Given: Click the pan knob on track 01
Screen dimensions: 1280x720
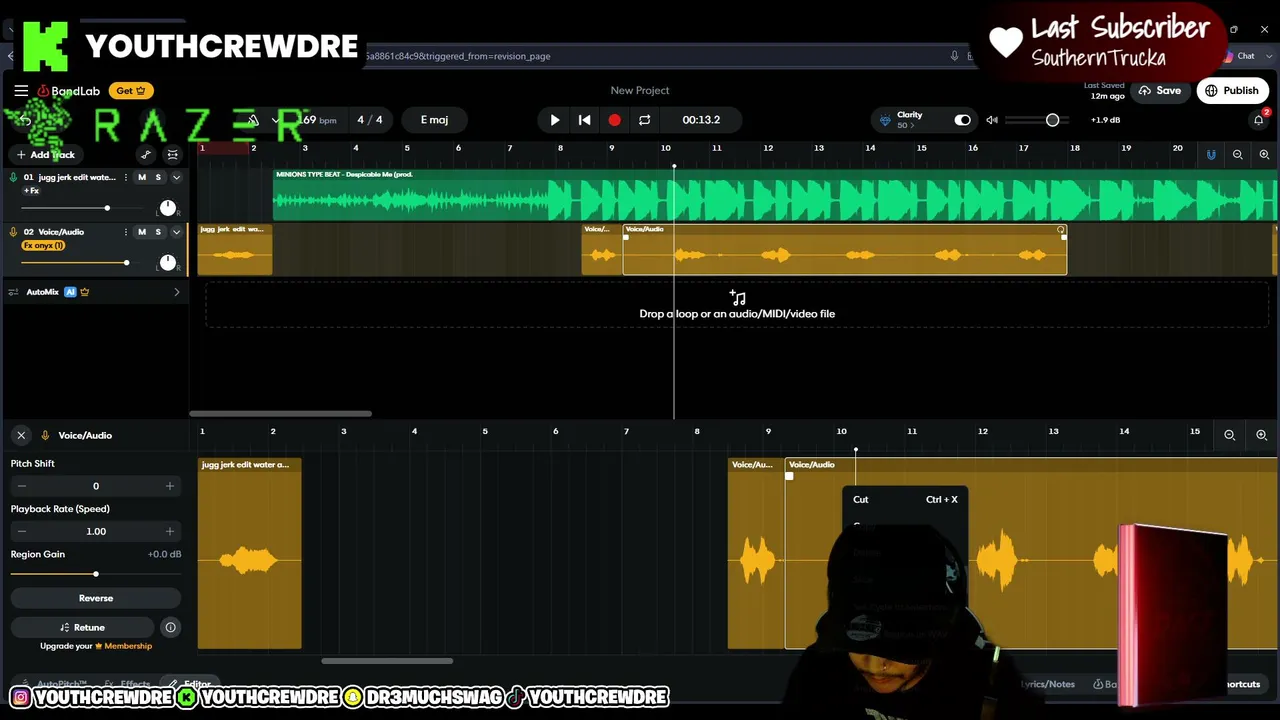Looking at the screenshot, I should coord(168,208).
